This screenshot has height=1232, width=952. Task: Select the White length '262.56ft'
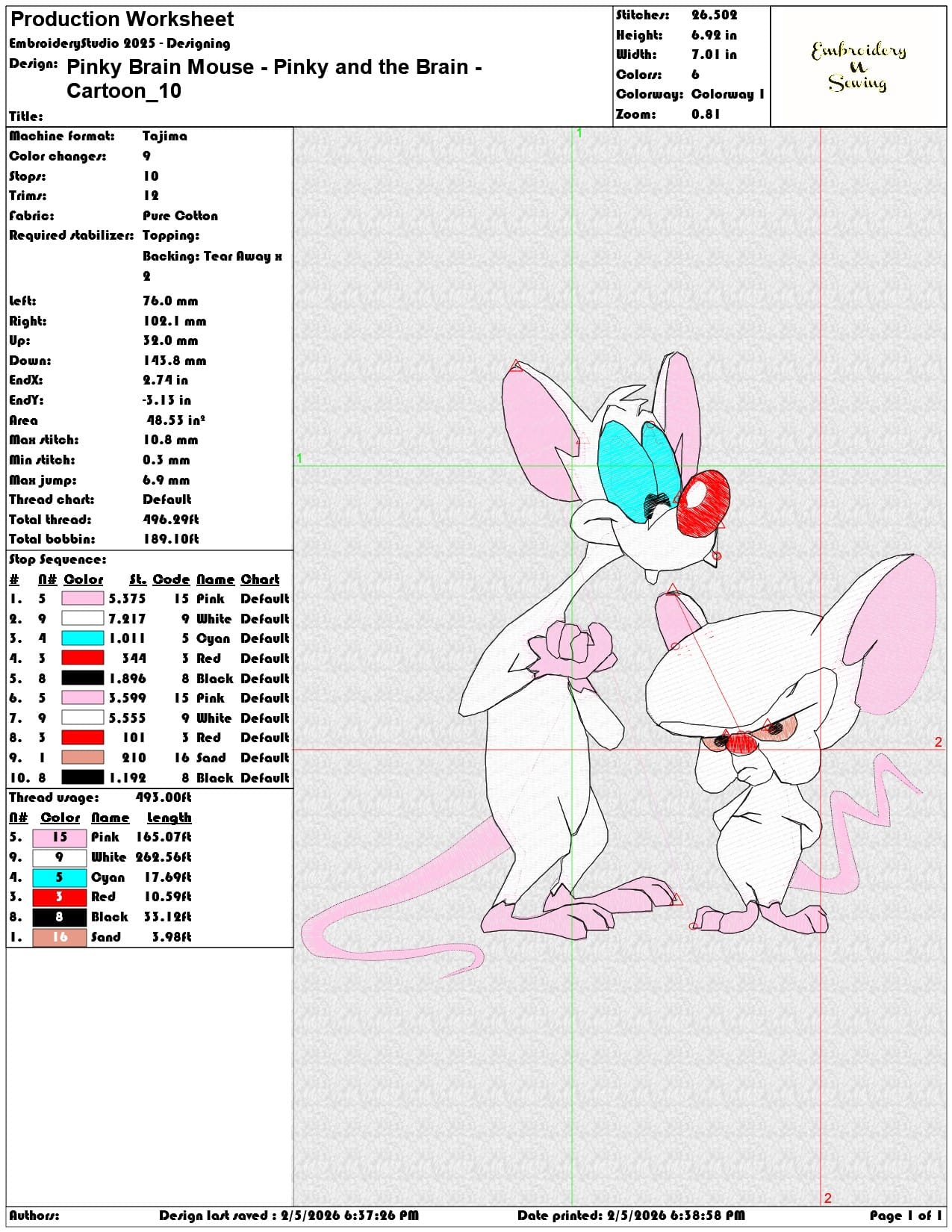tap(164, 857)
